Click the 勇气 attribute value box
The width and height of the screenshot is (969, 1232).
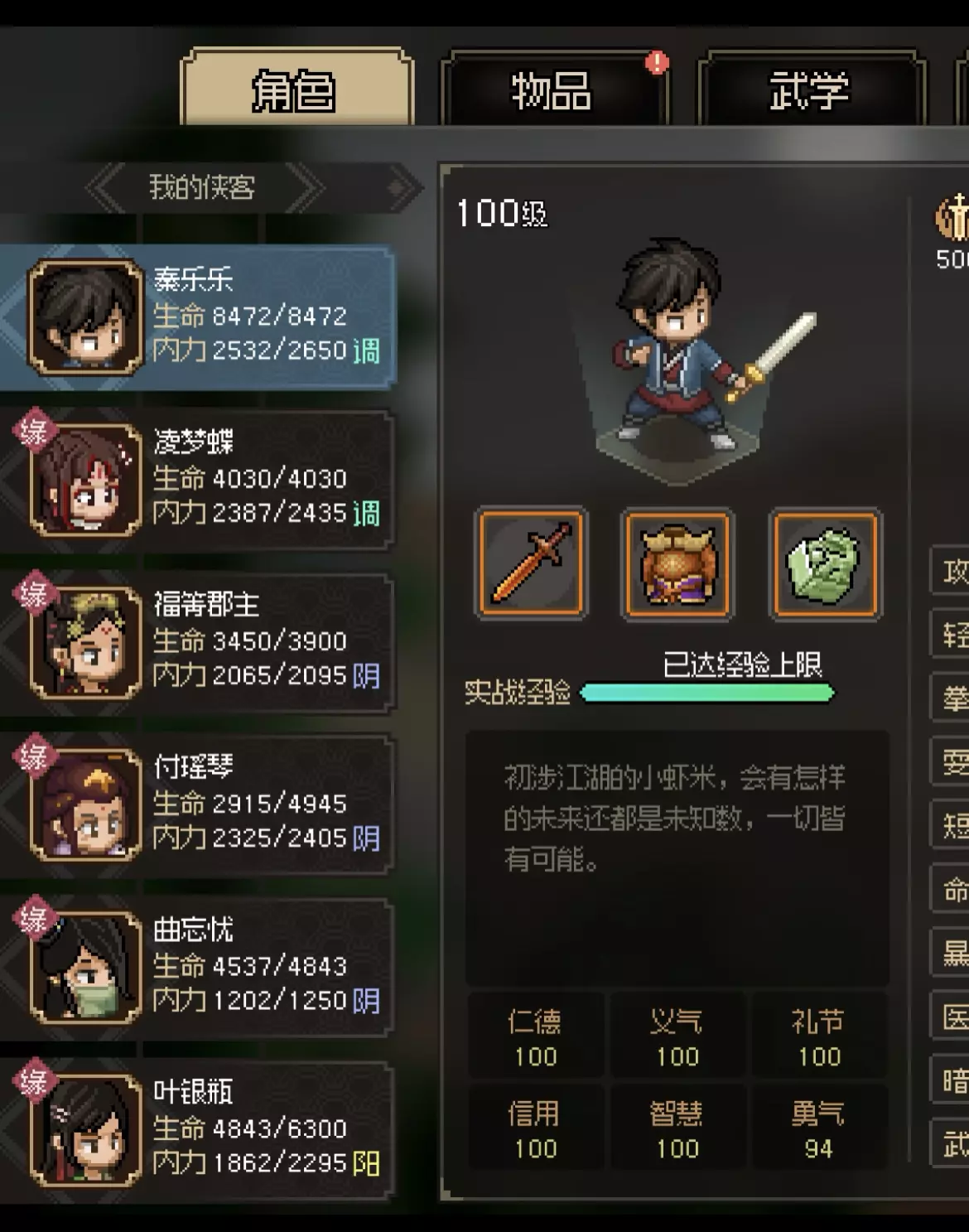tap(818, 1128)
